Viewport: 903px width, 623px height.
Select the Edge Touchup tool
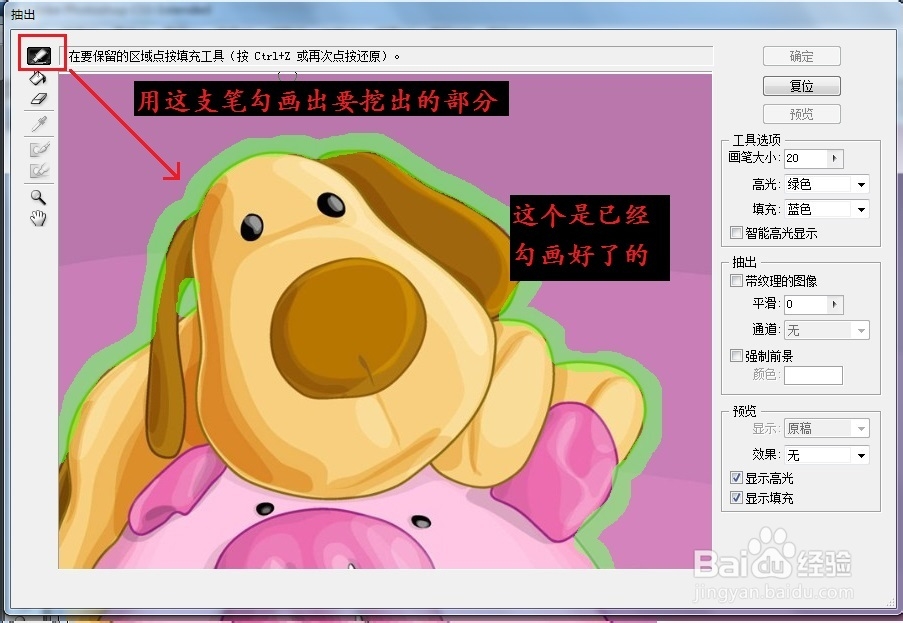(39, 170)
